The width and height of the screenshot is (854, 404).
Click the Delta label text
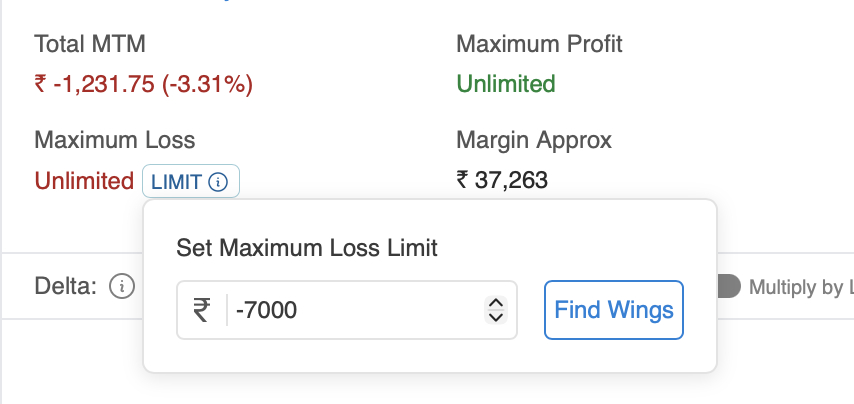66,287
